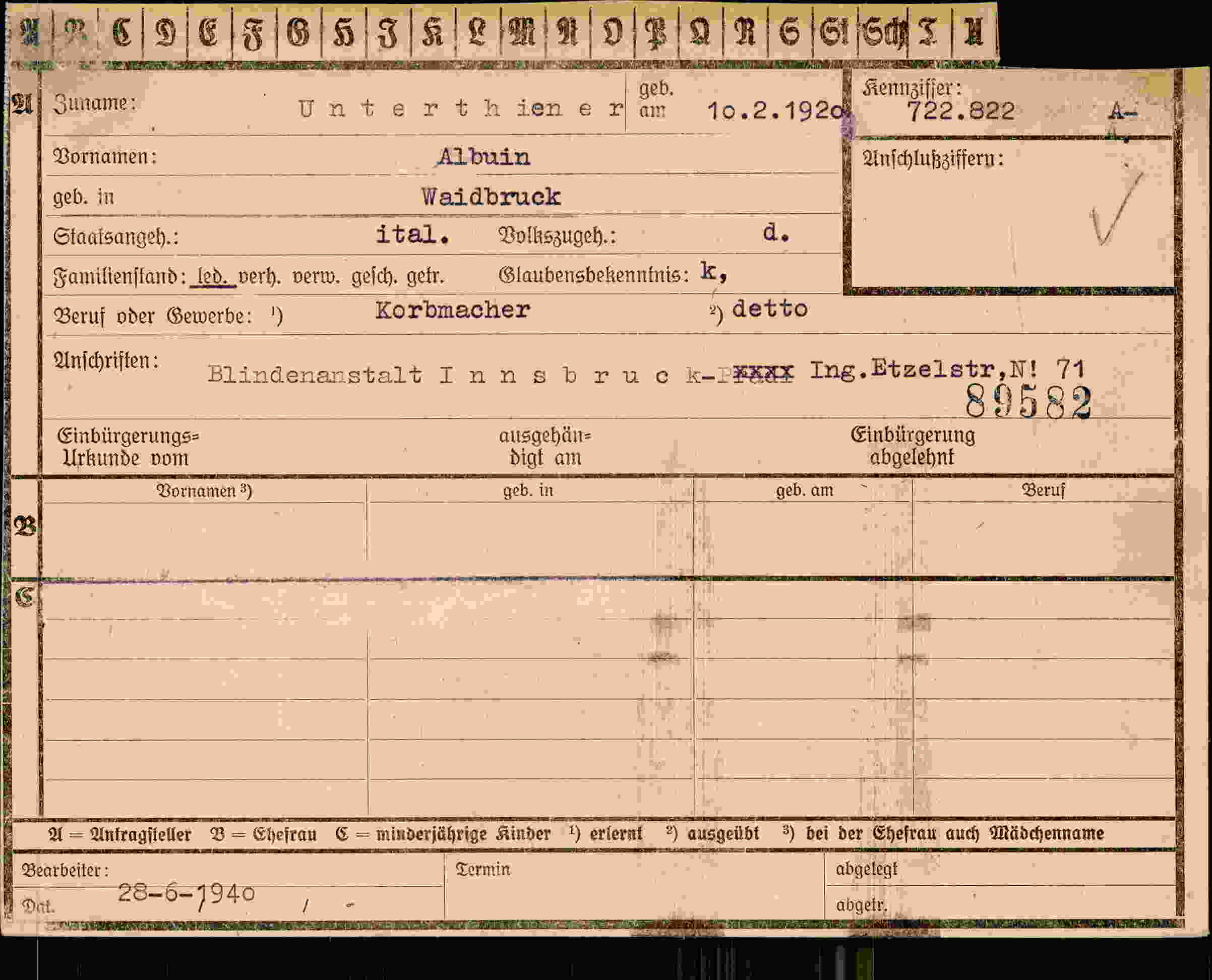Select the Fraktur K index tab
The width and height of the screenshot is (1212, 980).
pos(433,33)
